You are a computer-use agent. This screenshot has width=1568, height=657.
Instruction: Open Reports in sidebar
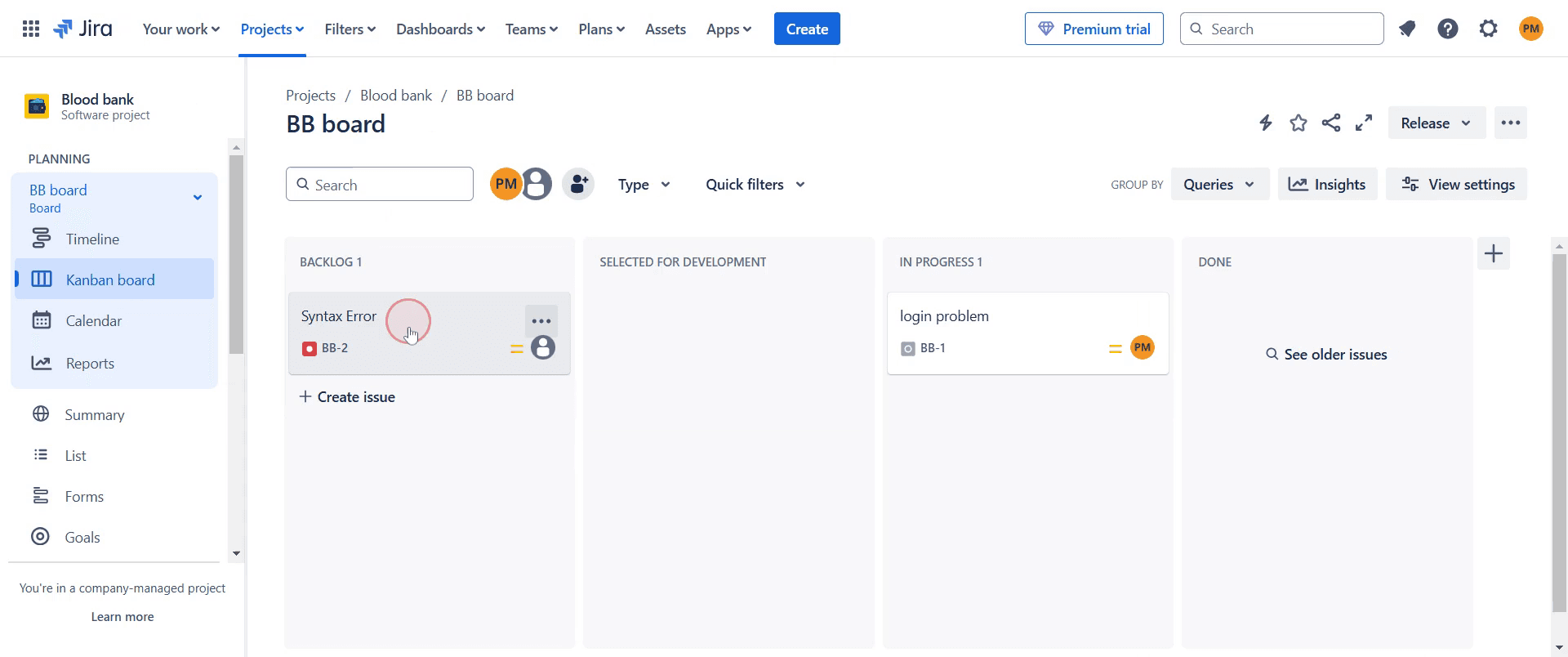(114, 364)
